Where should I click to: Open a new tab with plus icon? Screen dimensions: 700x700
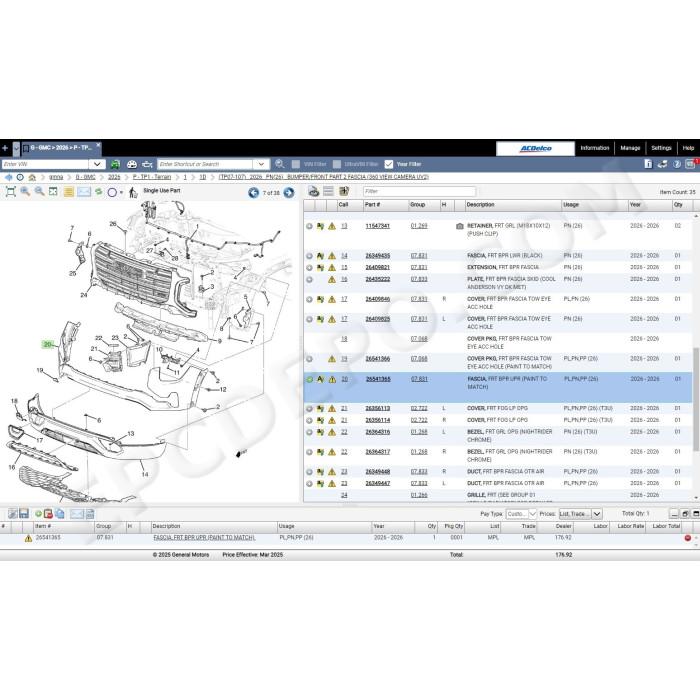[x=5, y=148]
